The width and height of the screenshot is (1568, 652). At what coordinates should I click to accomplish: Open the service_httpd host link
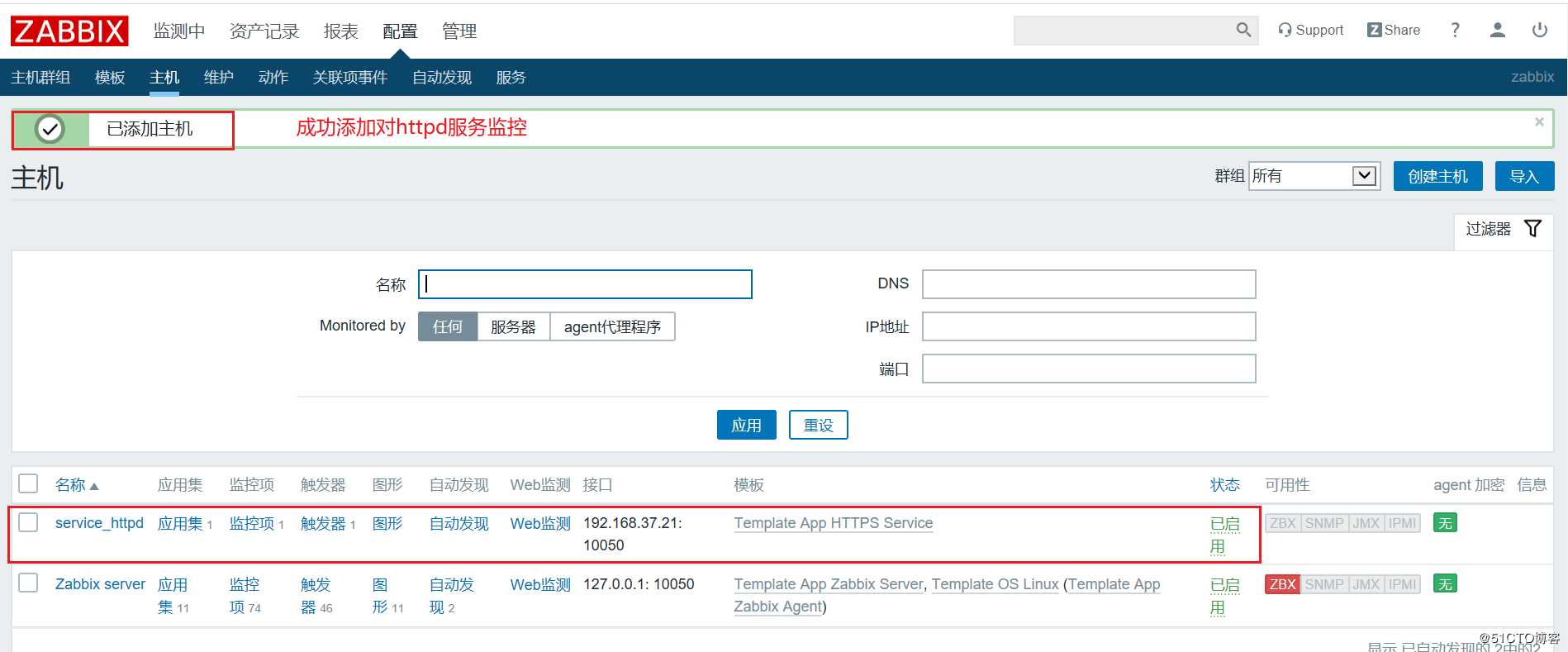[99, 523]
